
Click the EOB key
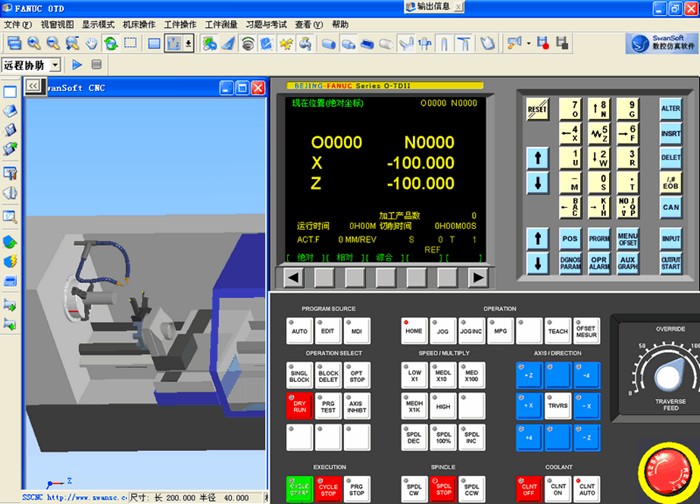point(671,183)
